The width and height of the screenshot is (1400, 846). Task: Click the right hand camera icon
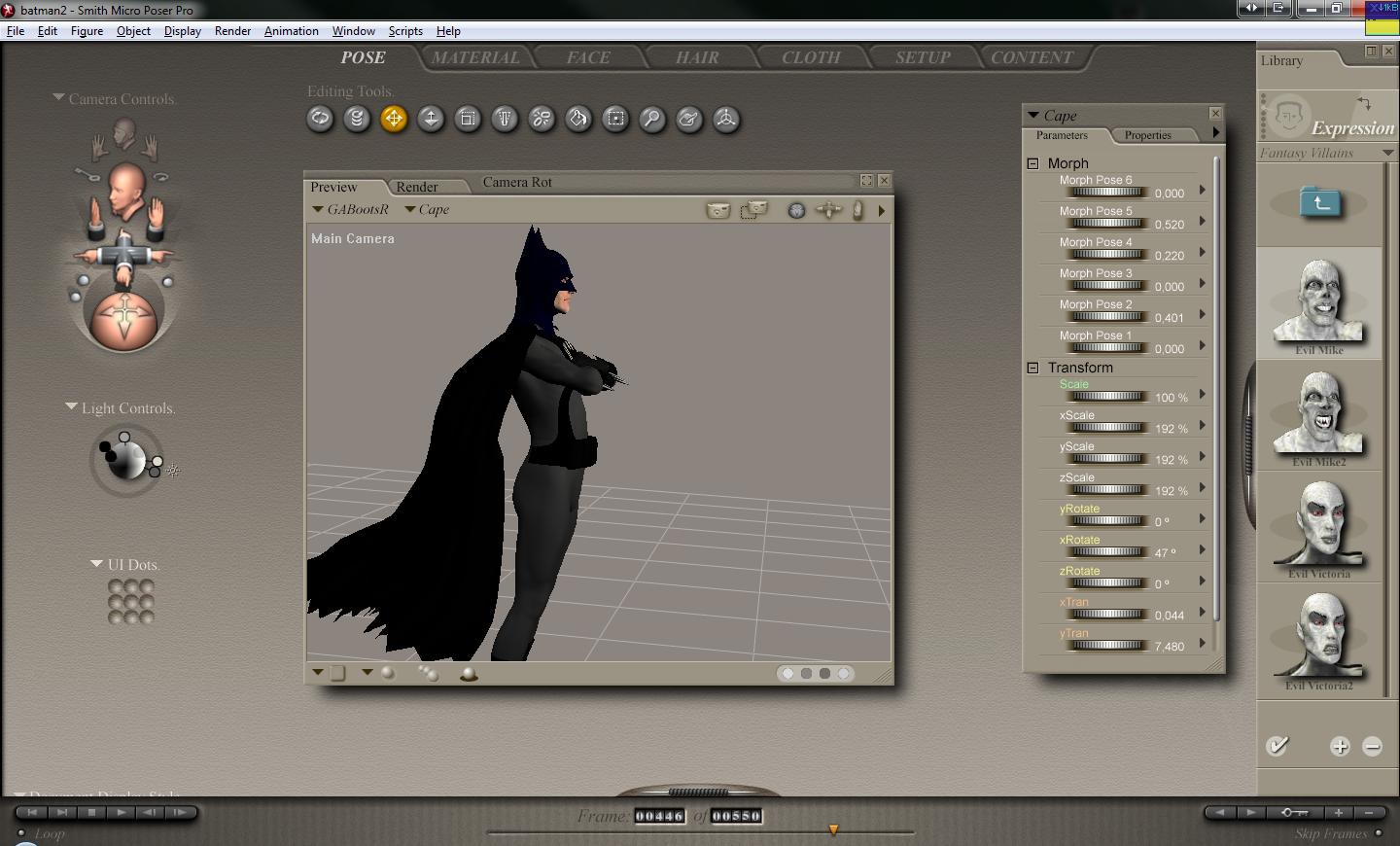[150, 147]
